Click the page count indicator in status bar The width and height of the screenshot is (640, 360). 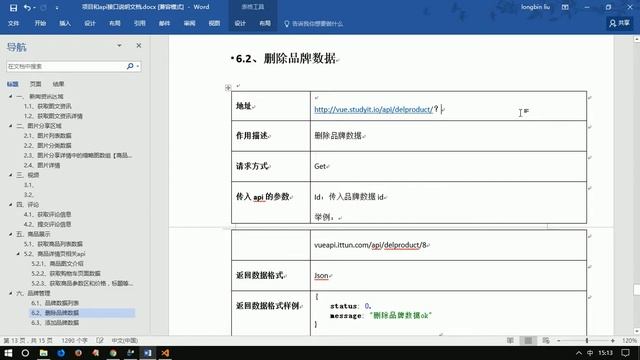[28, 340]
